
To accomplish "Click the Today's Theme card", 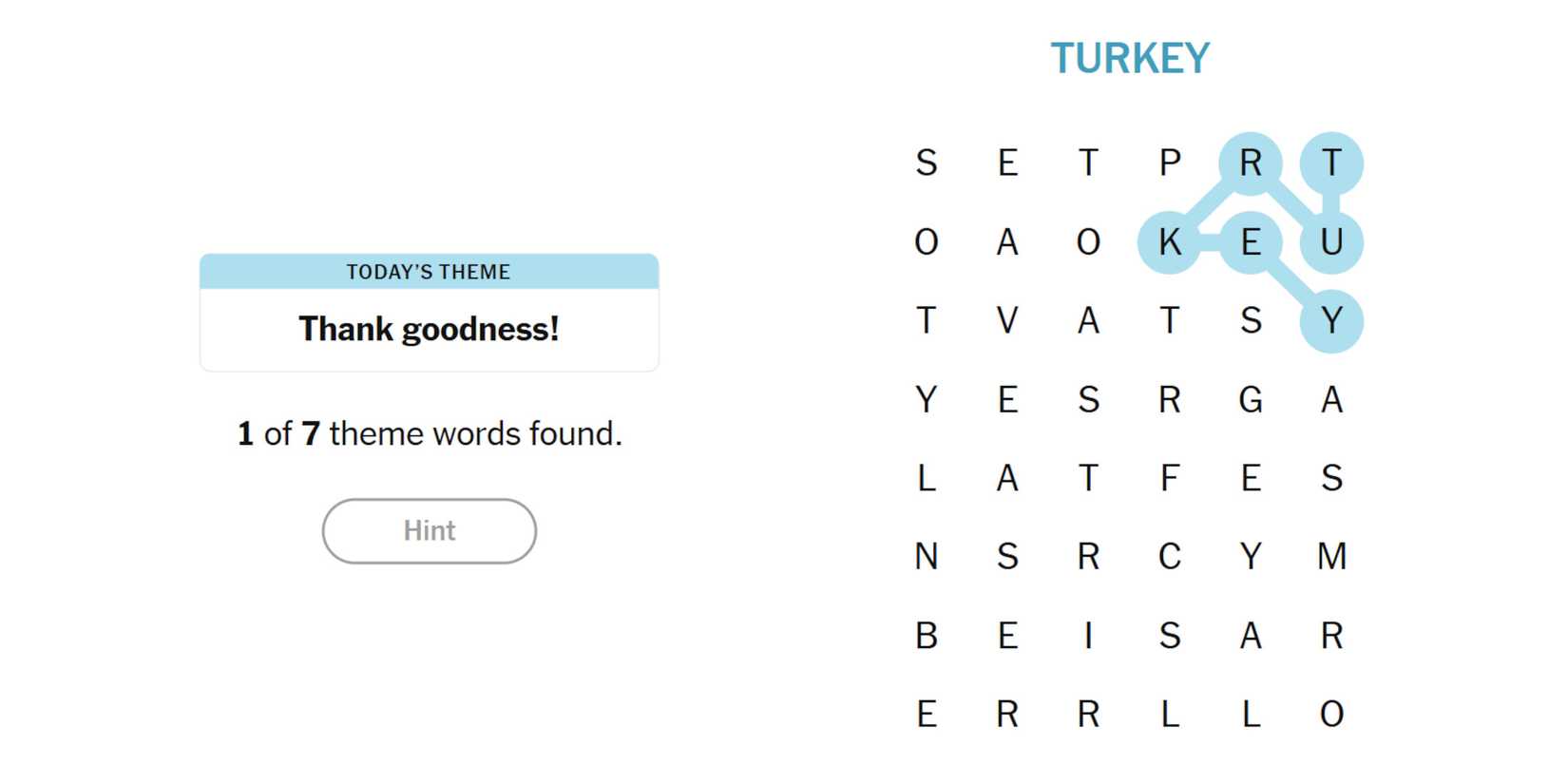I will click(430, 313).
